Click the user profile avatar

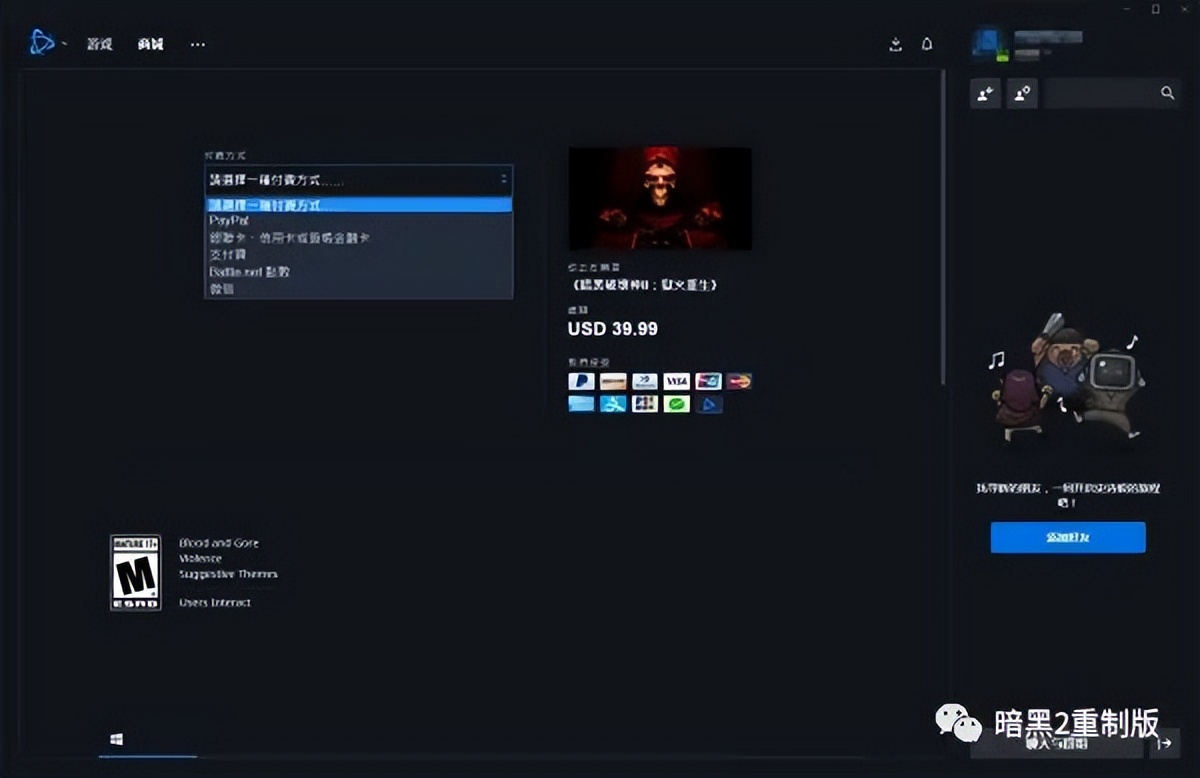point(990,44)
